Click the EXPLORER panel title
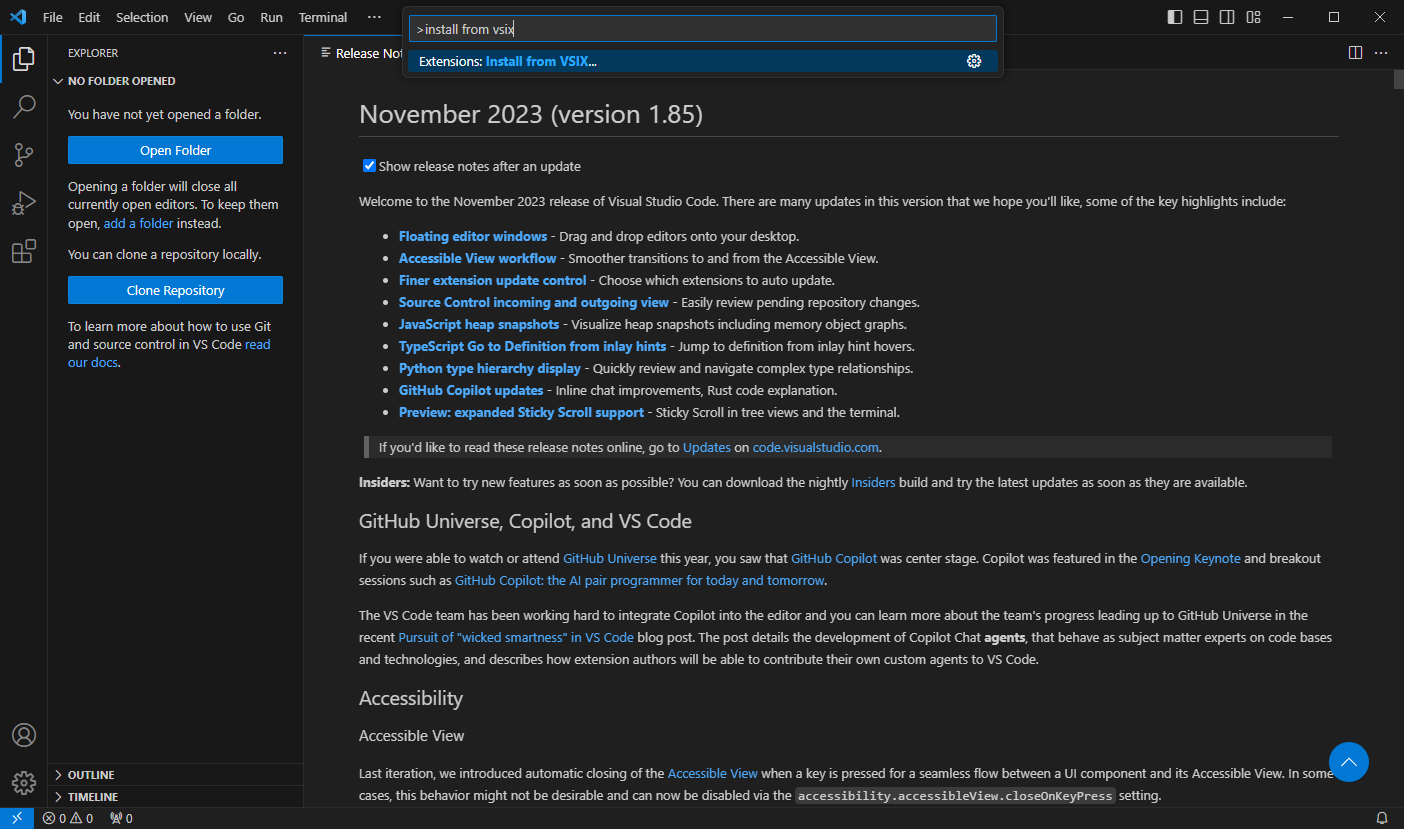 tap(93, 53)
